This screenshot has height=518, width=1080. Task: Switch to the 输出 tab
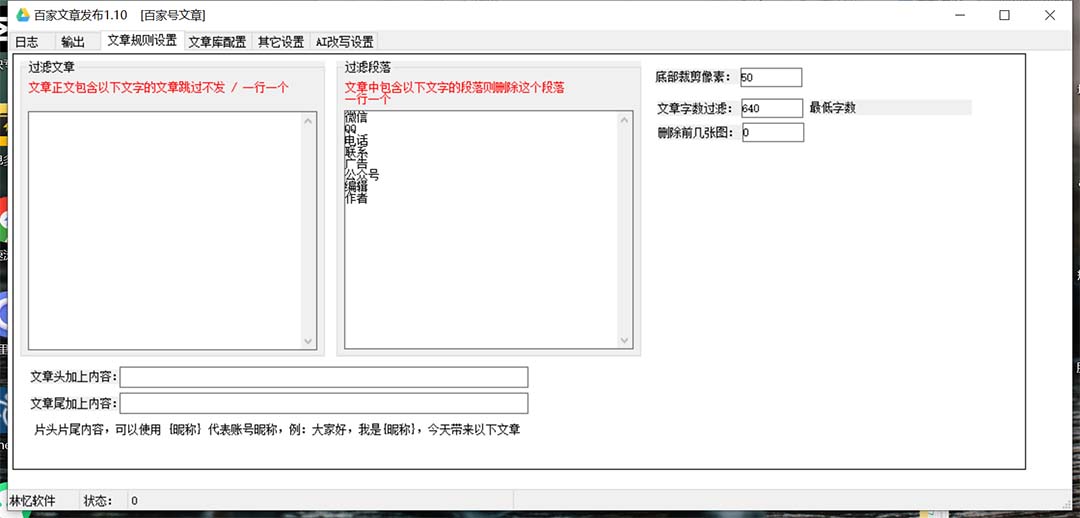73,42
